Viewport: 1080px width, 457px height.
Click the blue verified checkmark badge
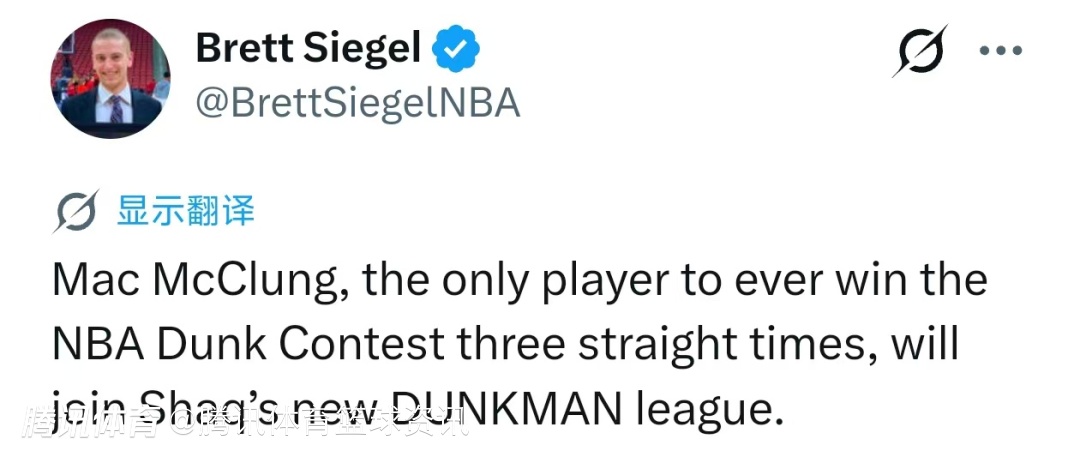tap(457, 48)
